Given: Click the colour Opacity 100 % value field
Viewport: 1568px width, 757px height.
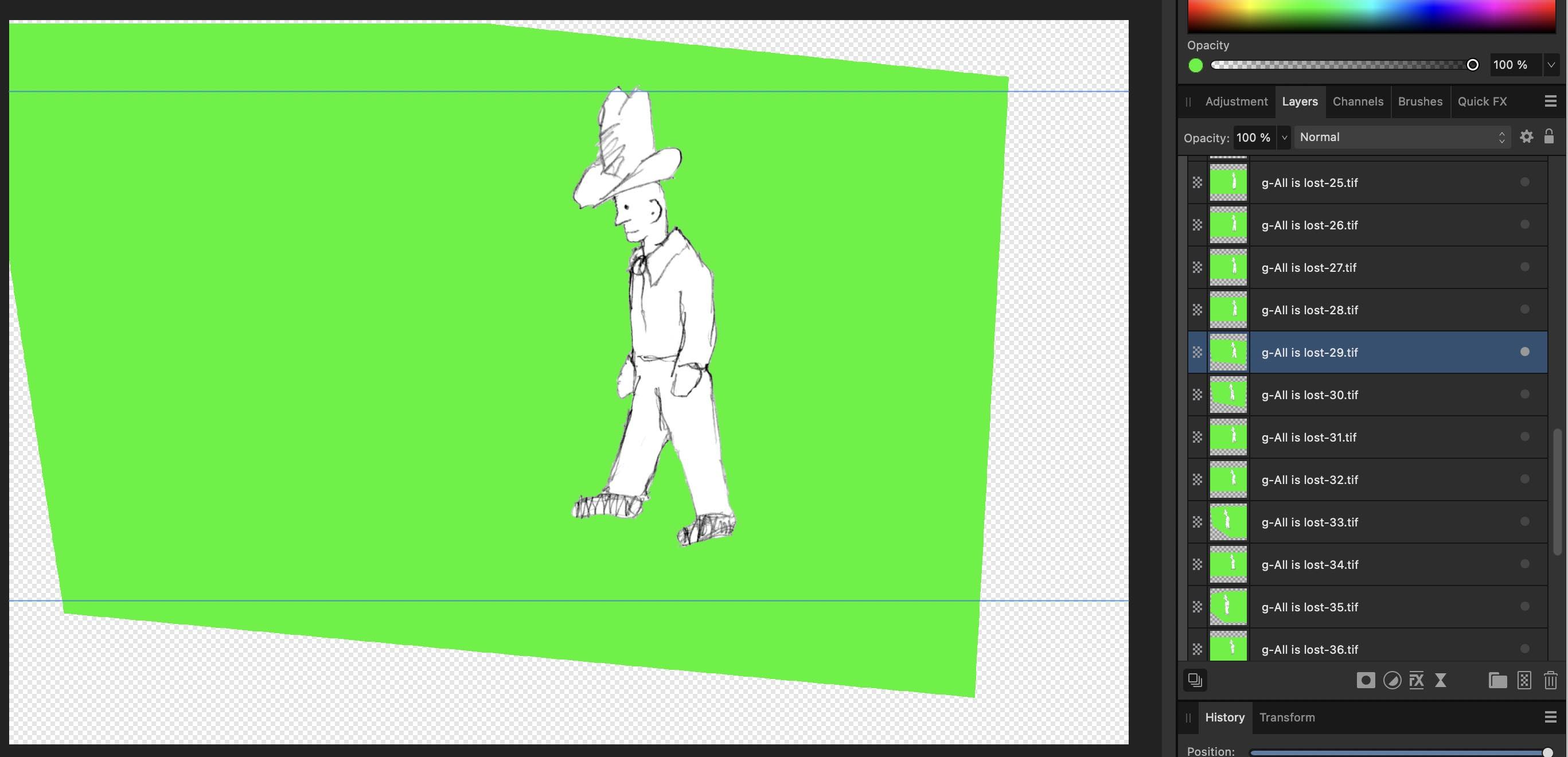Looking at the screenshot, I should [1515, 64].
